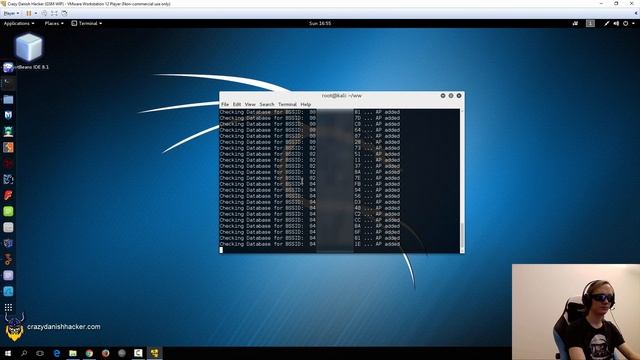Click the clock showing Sun 16:55
640x360 pixels.
click(x=320, y=23)
